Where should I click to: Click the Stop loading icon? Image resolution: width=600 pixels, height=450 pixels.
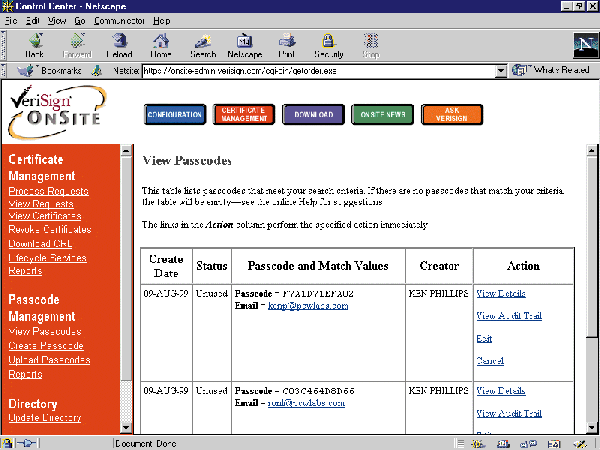tap(371, 41)
